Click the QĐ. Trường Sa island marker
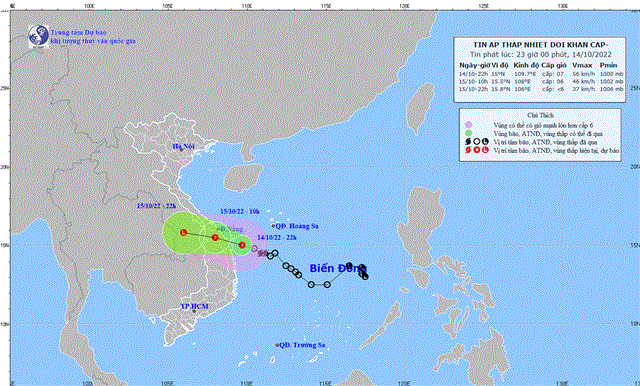This screenshot has height=386, width=640. click(277, 345)
